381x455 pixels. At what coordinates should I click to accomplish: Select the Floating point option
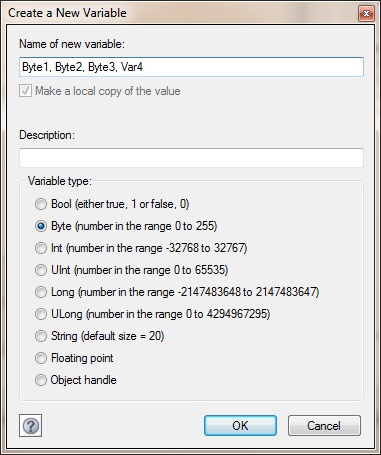[41, 358]
